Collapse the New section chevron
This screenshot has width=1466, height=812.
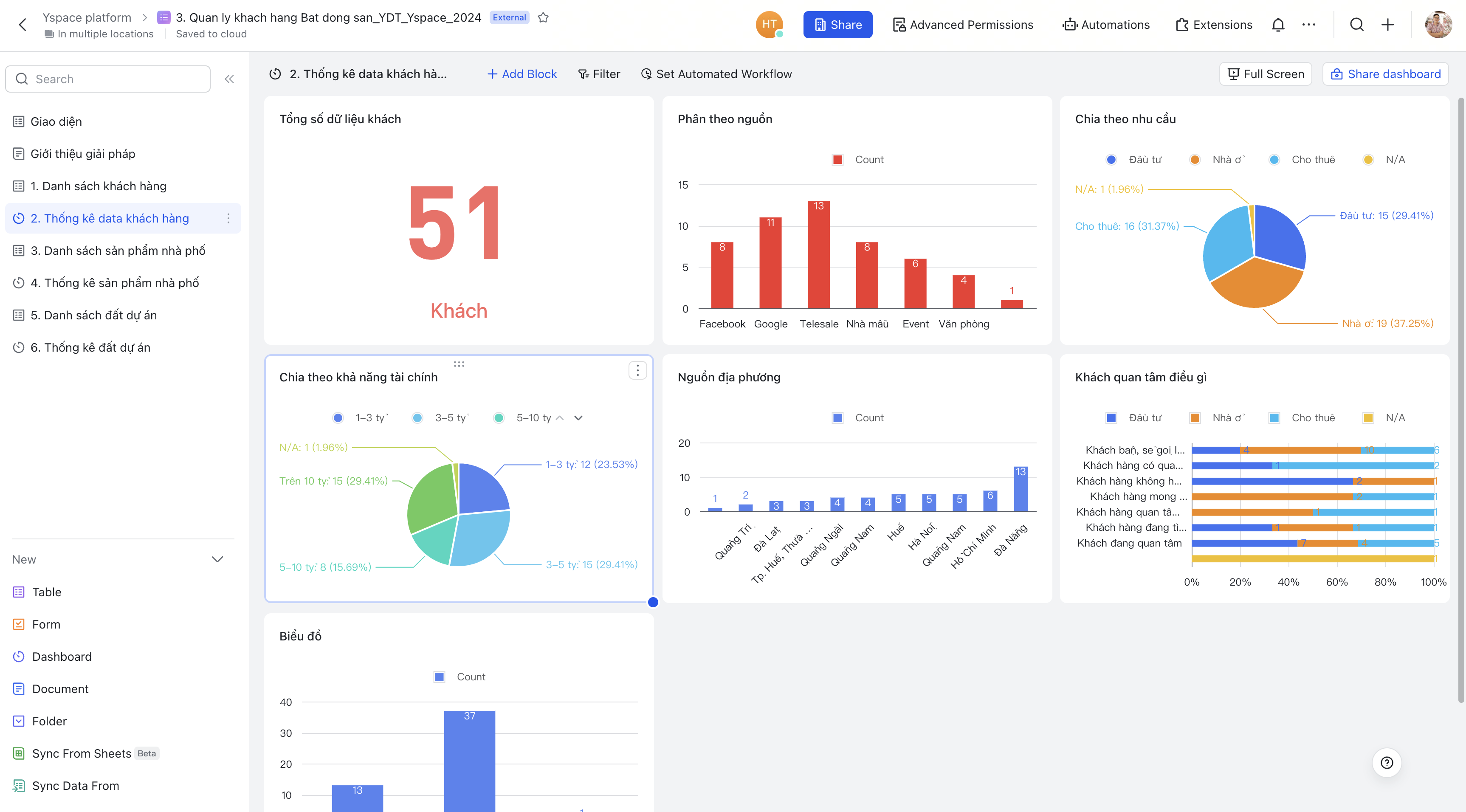pyautogui.click(x=217, y=559)
